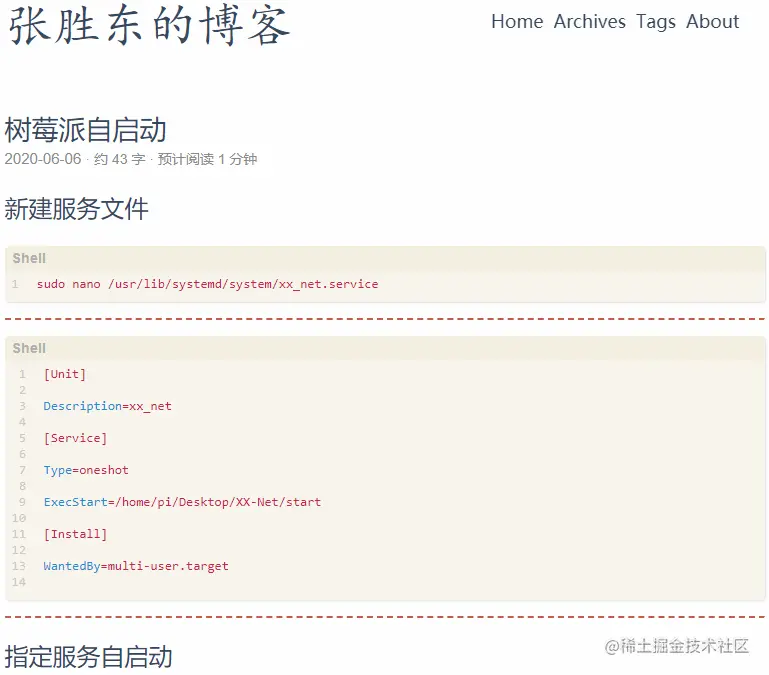The width and height of the screenshot is (769, 675).
Task: Click the sudo nano xx_net.service command line
Action: (207, 284)
